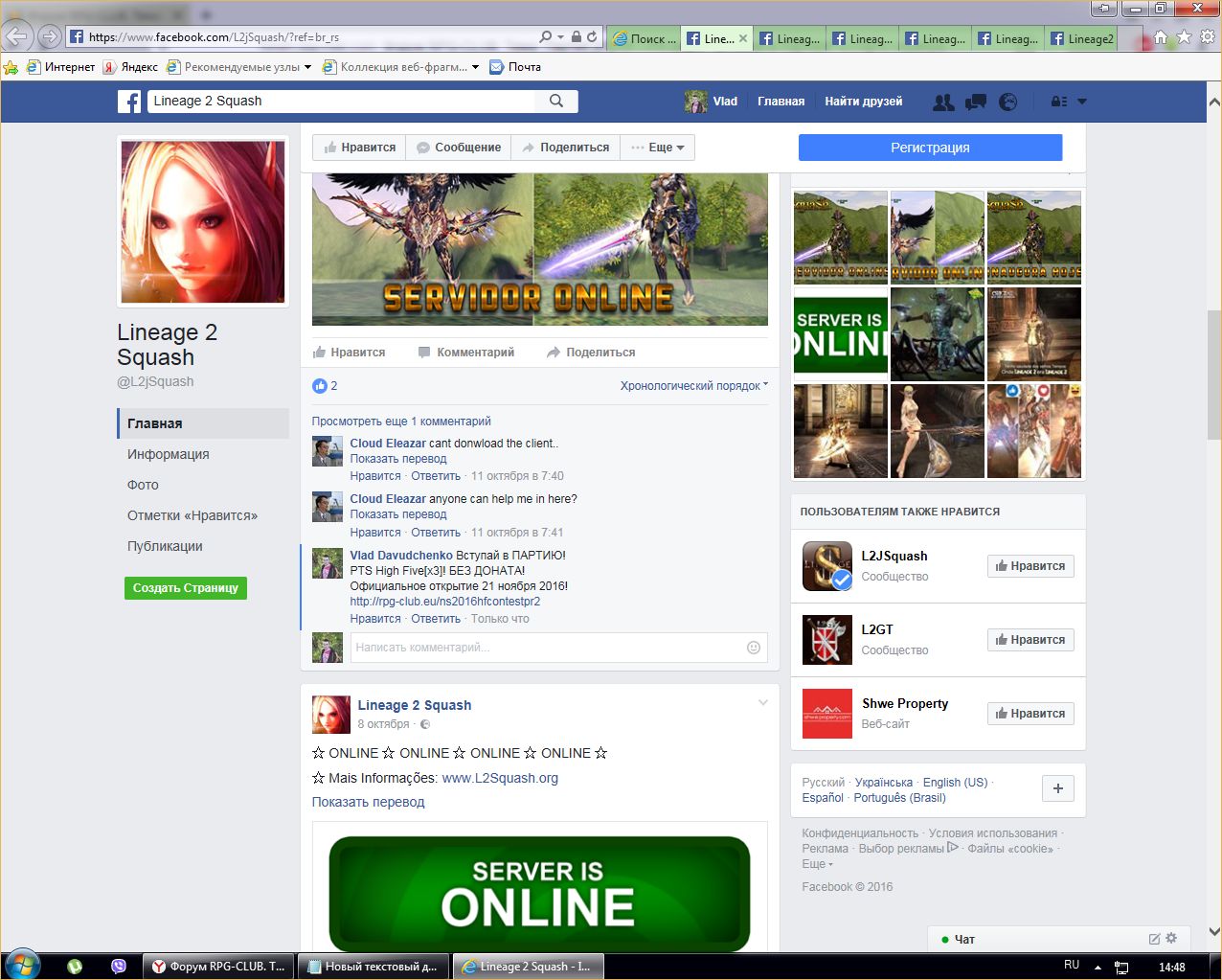The height and width of the screenshot is (980, 1222).
Task: Click the emoji smiley in comment box
Action: [754, 648]
